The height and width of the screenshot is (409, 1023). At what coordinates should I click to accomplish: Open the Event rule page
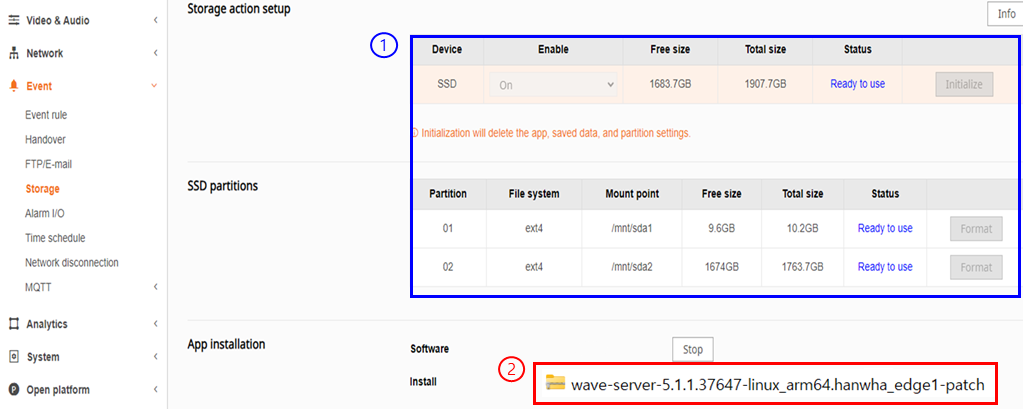pos(46,115)
